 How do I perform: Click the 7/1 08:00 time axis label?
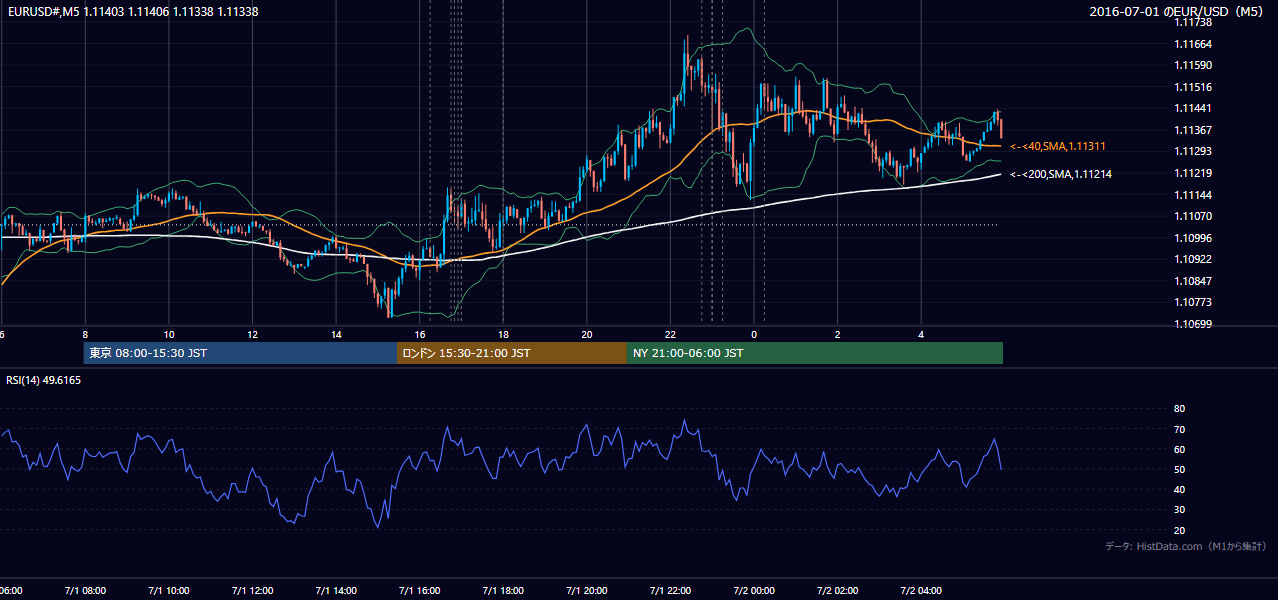click(85, 590)
